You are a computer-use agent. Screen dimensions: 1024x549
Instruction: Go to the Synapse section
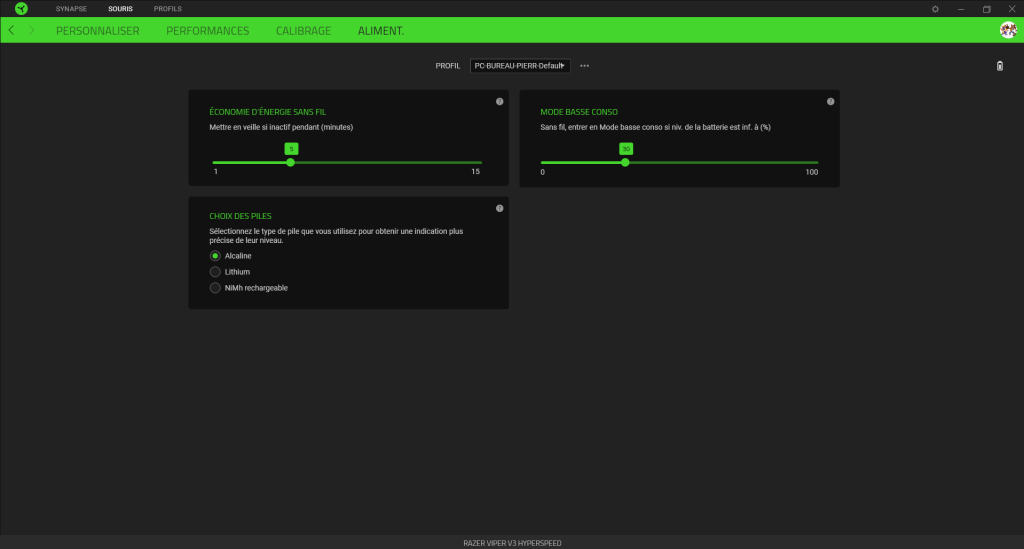point(72,9)
